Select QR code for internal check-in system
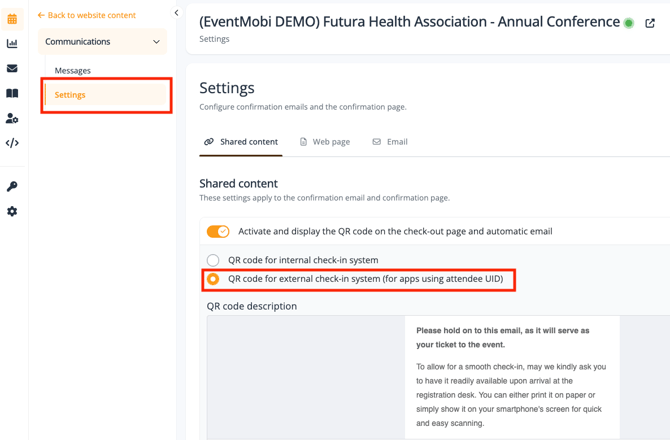This screenshot has width=670, height=440. coord(213,260)
